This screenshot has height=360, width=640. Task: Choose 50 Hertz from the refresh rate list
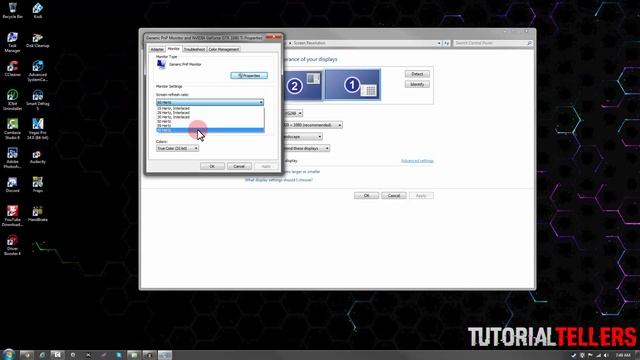(210, 121)
